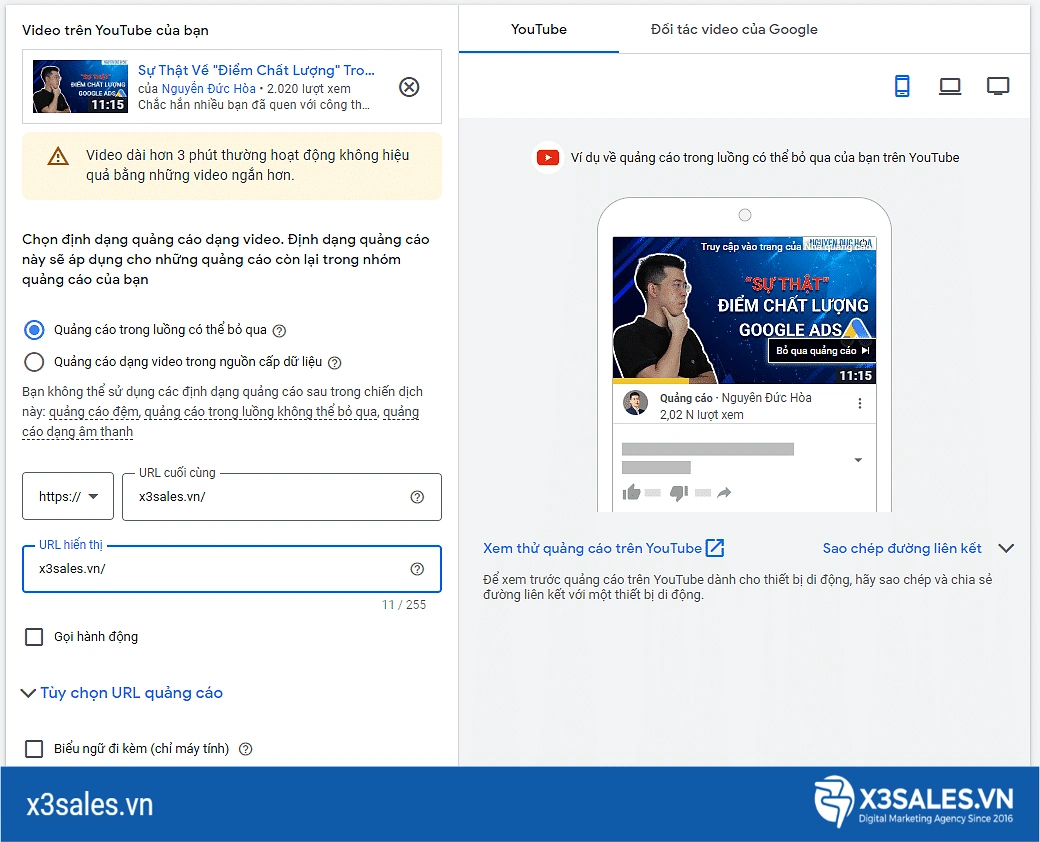Click X3SALES.VN logo in footer
The image size is (1040, 842).
tap(914, 802)
